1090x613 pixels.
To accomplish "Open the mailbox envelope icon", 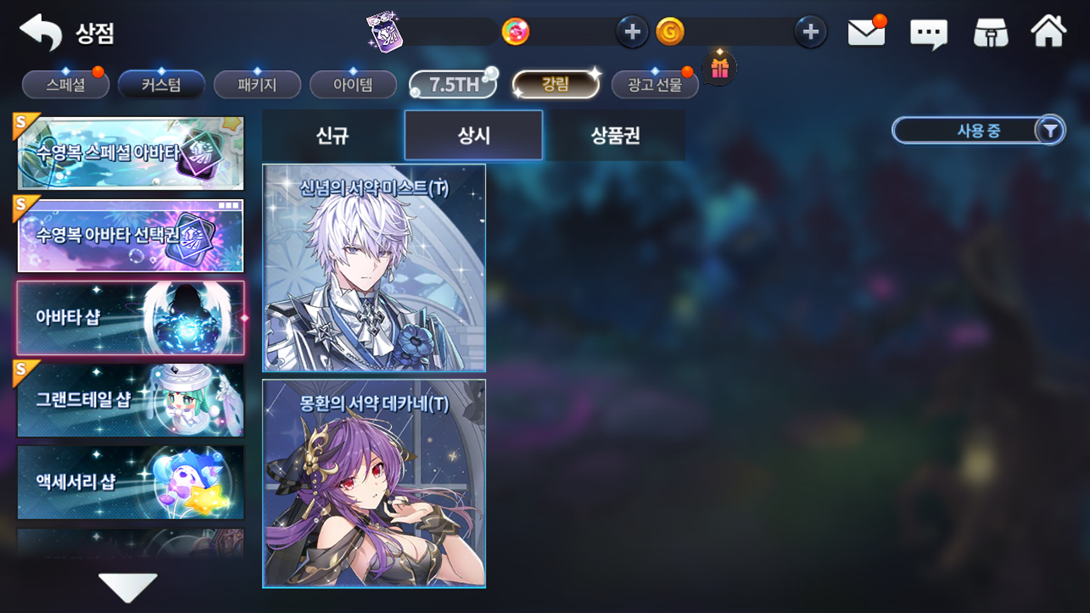I will coord(866,32).
